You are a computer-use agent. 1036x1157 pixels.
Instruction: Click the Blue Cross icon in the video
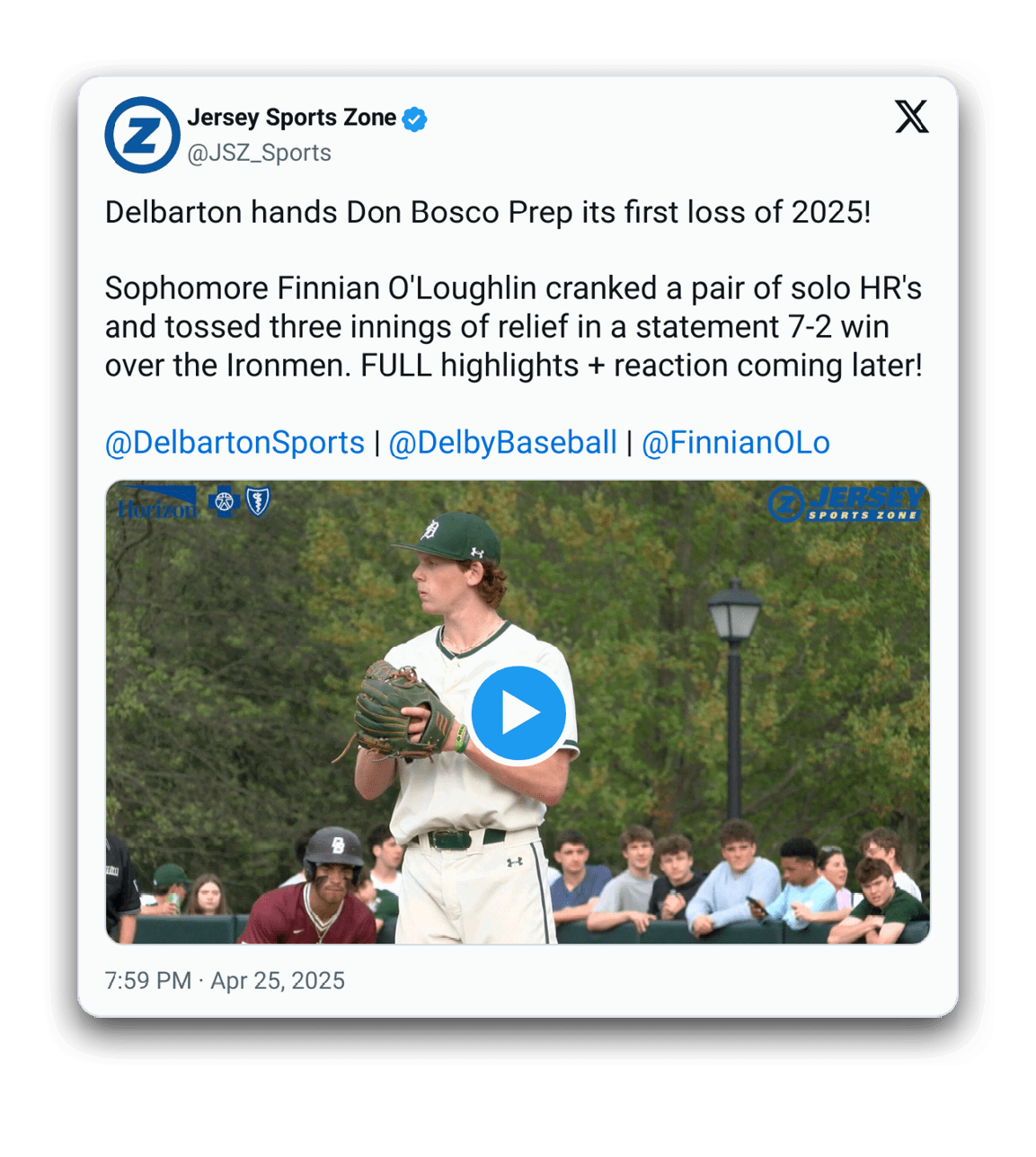point(223,502)
